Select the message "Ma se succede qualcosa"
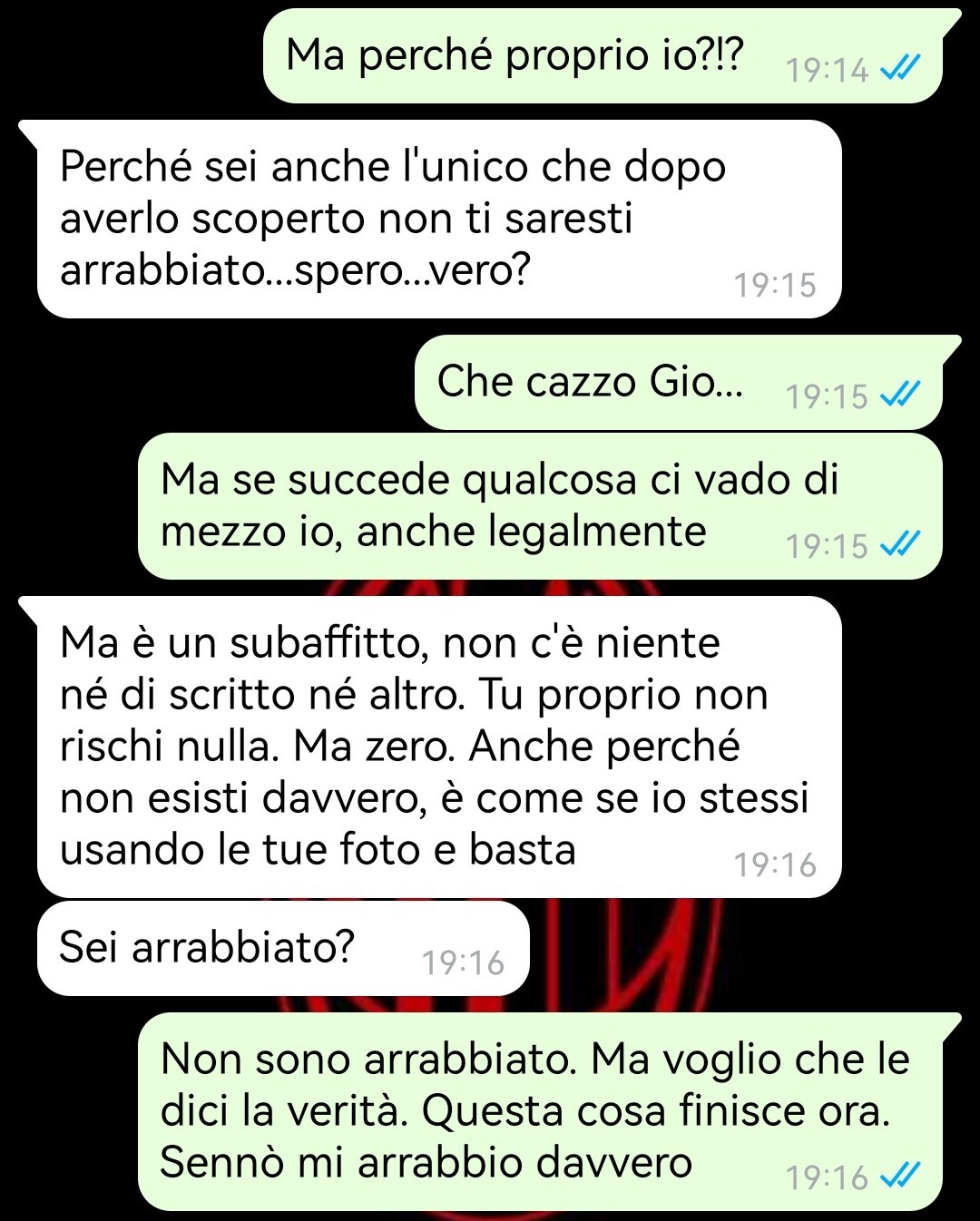980x1221 pixels. pyautogui.click(x=541, y=505)
